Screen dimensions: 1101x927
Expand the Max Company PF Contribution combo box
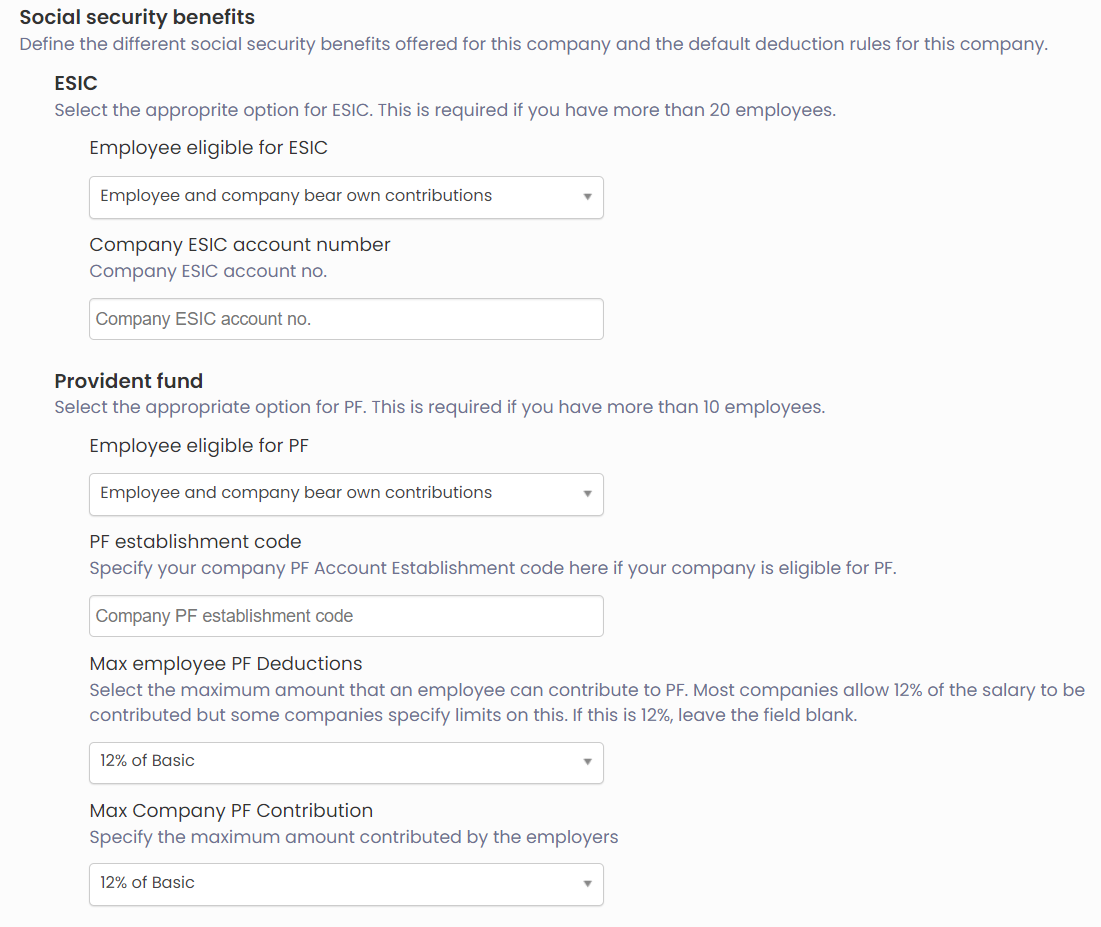[345, 884]
